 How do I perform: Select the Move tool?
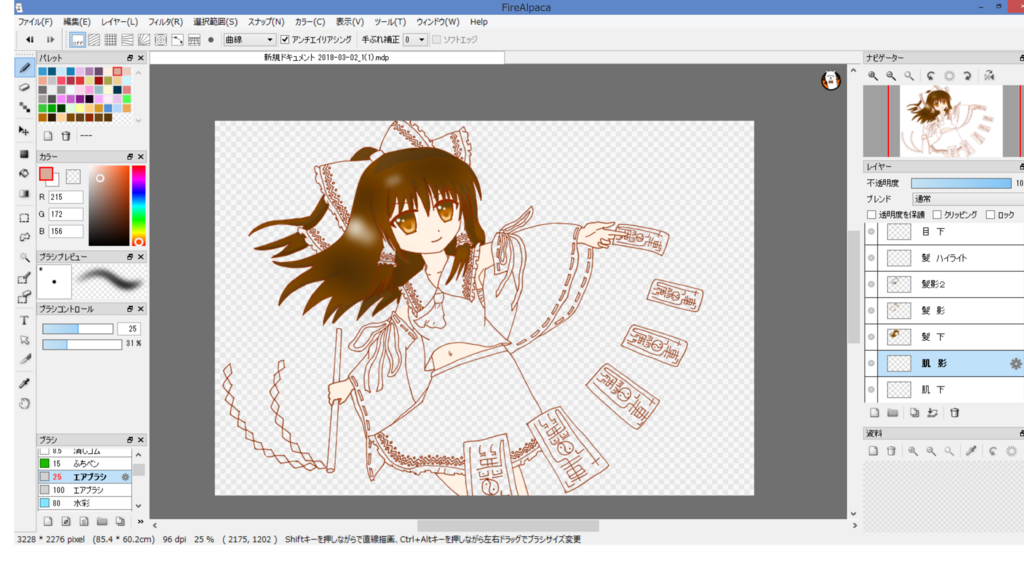(25, 131)
